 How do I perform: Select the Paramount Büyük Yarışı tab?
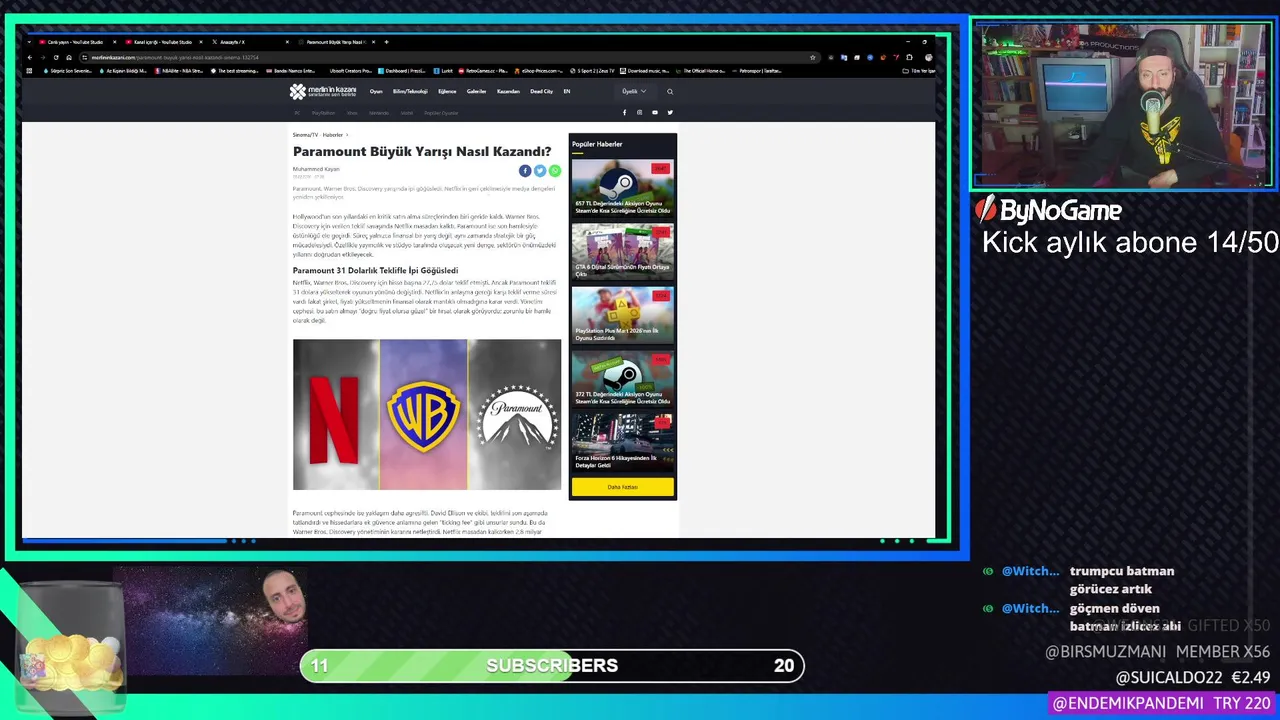337,42
